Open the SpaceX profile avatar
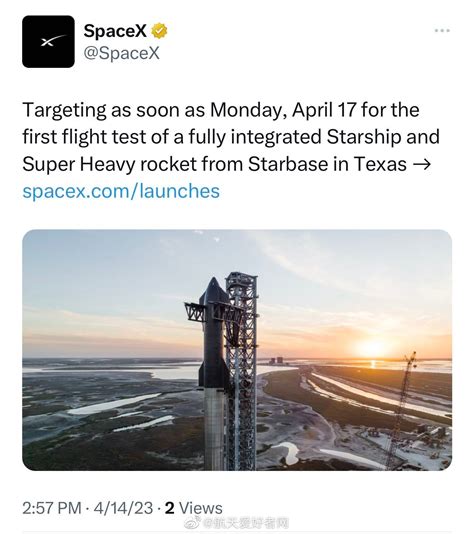 click(x=48, y=42)
